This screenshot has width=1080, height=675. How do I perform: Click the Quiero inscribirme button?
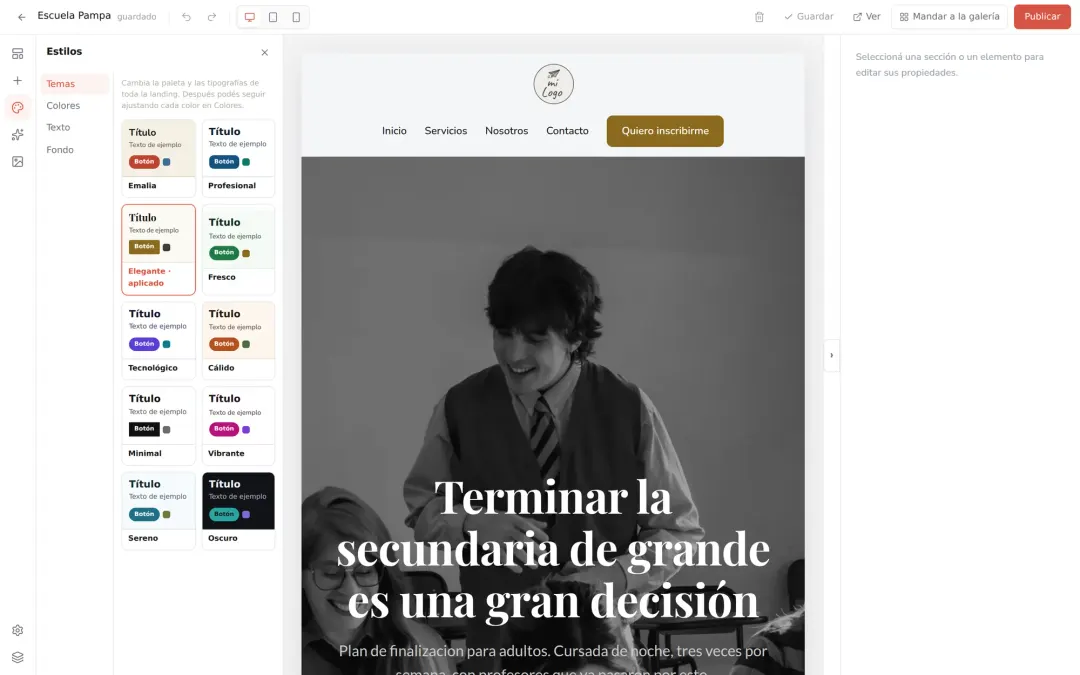click(x=665, y=131)
